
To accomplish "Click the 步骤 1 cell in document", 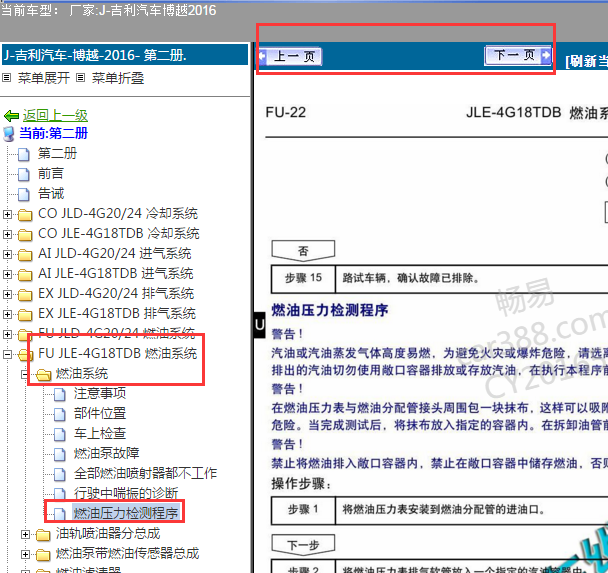I will [x=303, y=510].
